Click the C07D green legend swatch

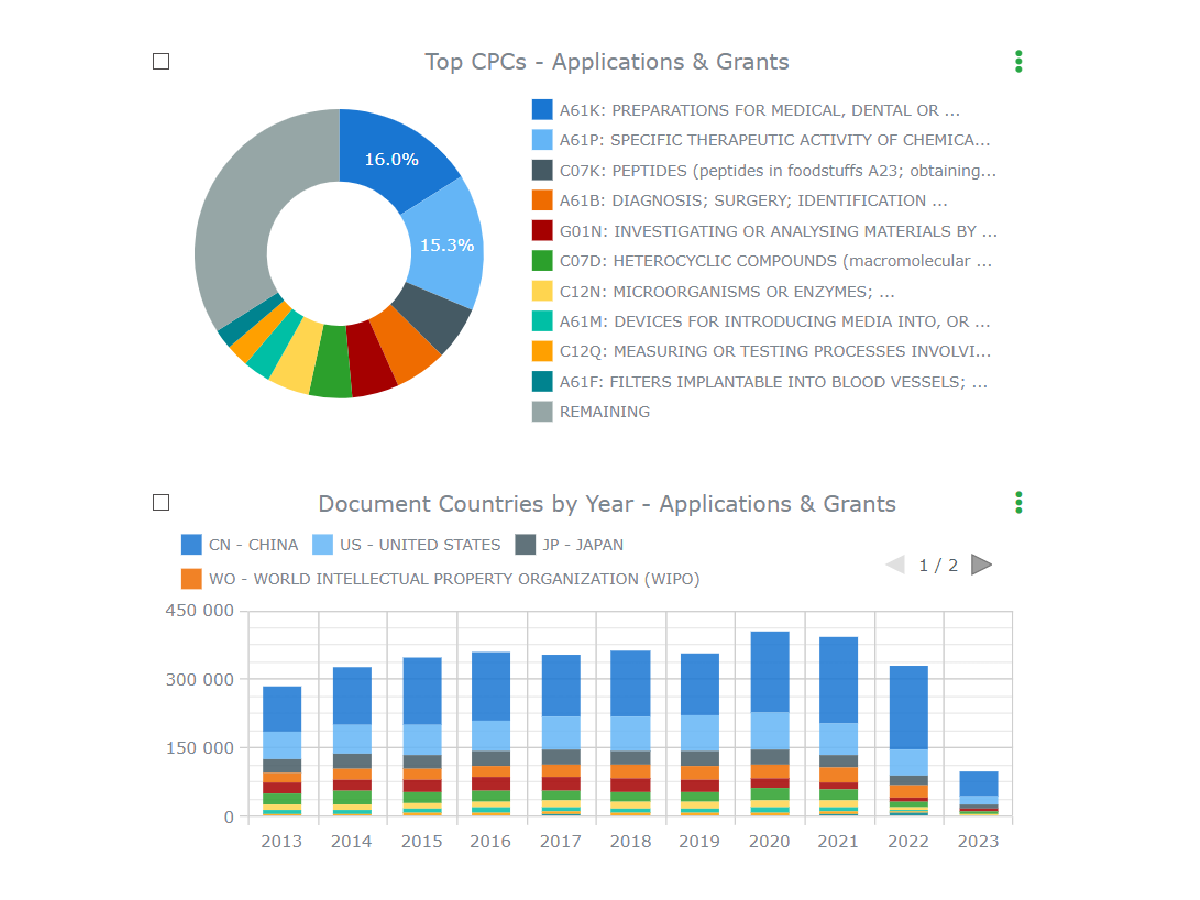542,261
